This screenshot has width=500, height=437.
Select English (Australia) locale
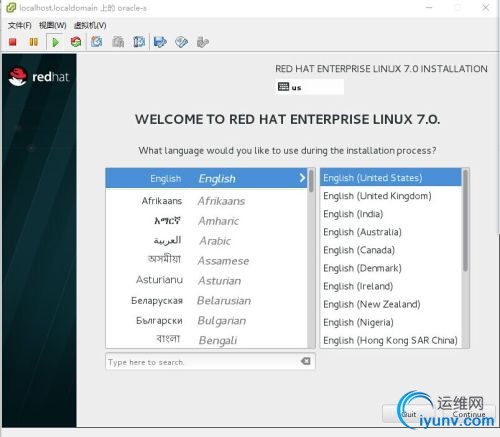pyautogui.click(x=391, y=232)
